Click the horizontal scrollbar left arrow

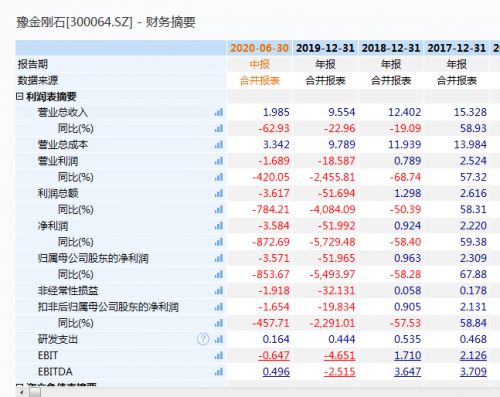pyautogui.click(x=22, y=392)
